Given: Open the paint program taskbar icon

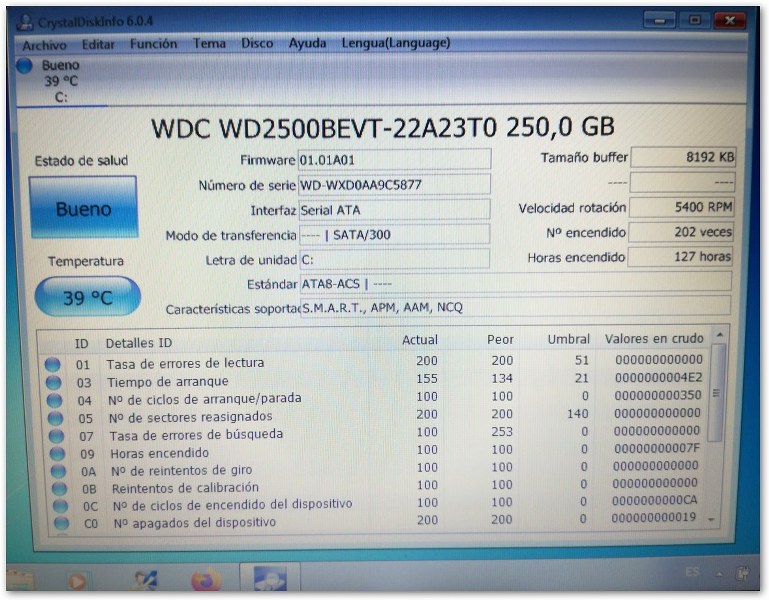Looking at the screenshot, I should click(x=146, y=580).
